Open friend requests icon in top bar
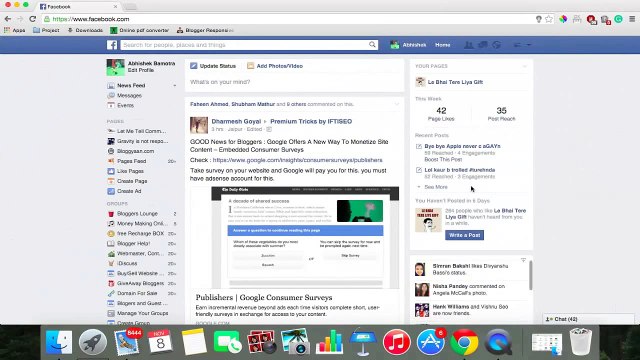Image resolution: width=640 pixels, height=360 pixels. tap(469, 45)
